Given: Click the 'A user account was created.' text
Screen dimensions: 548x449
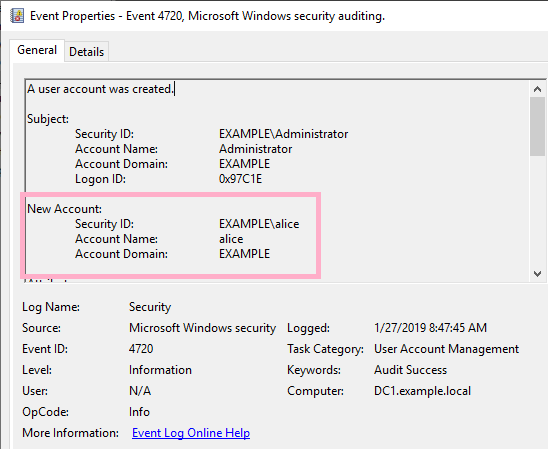Looking at the screenshot, I should [x=100, y=89].
